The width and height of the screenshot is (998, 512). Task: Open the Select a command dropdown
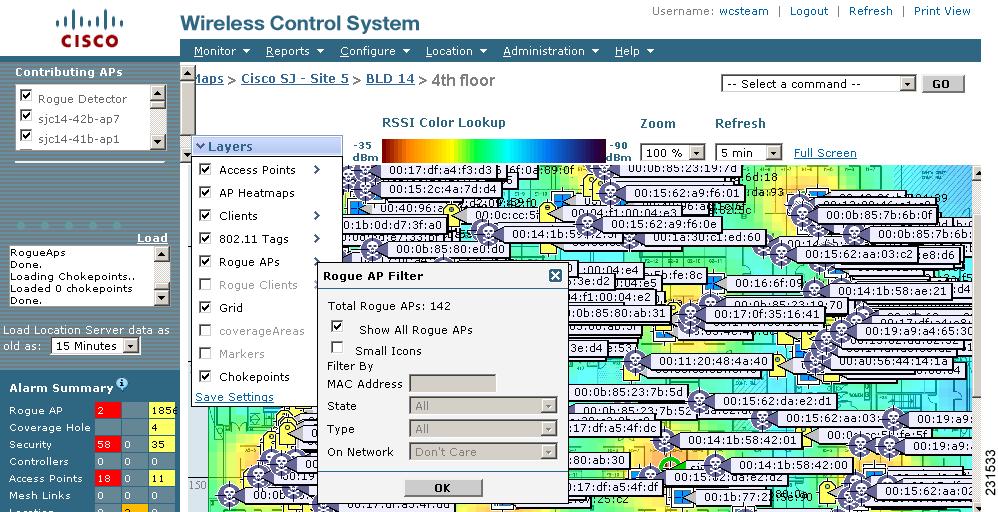(819, 83)
